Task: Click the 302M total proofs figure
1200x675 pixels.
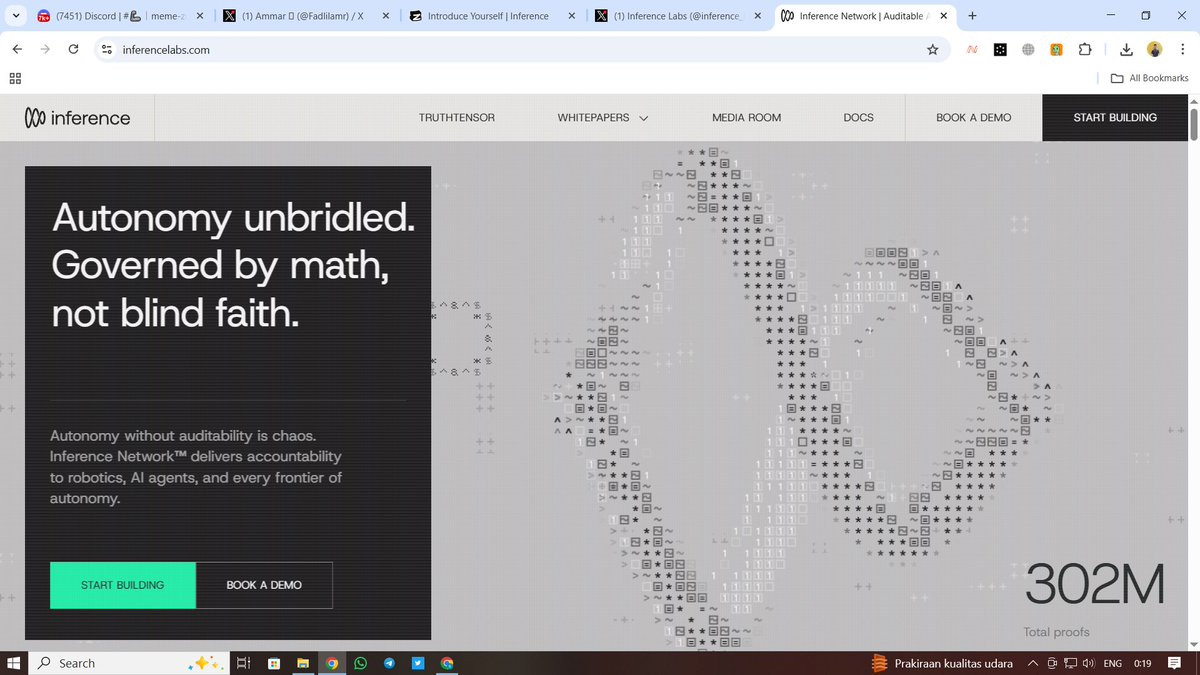Action: tap(1095, 585)
